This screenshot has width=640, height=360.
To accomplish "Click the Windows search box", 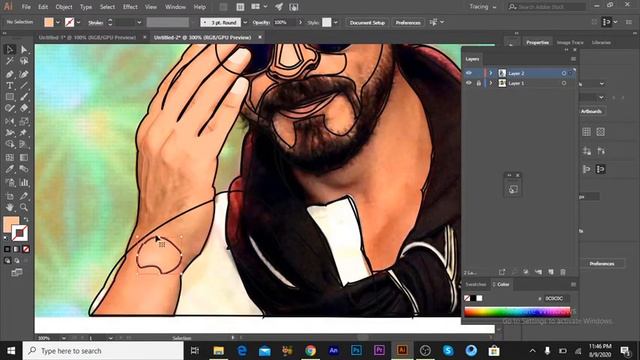I will click(103, 351).
